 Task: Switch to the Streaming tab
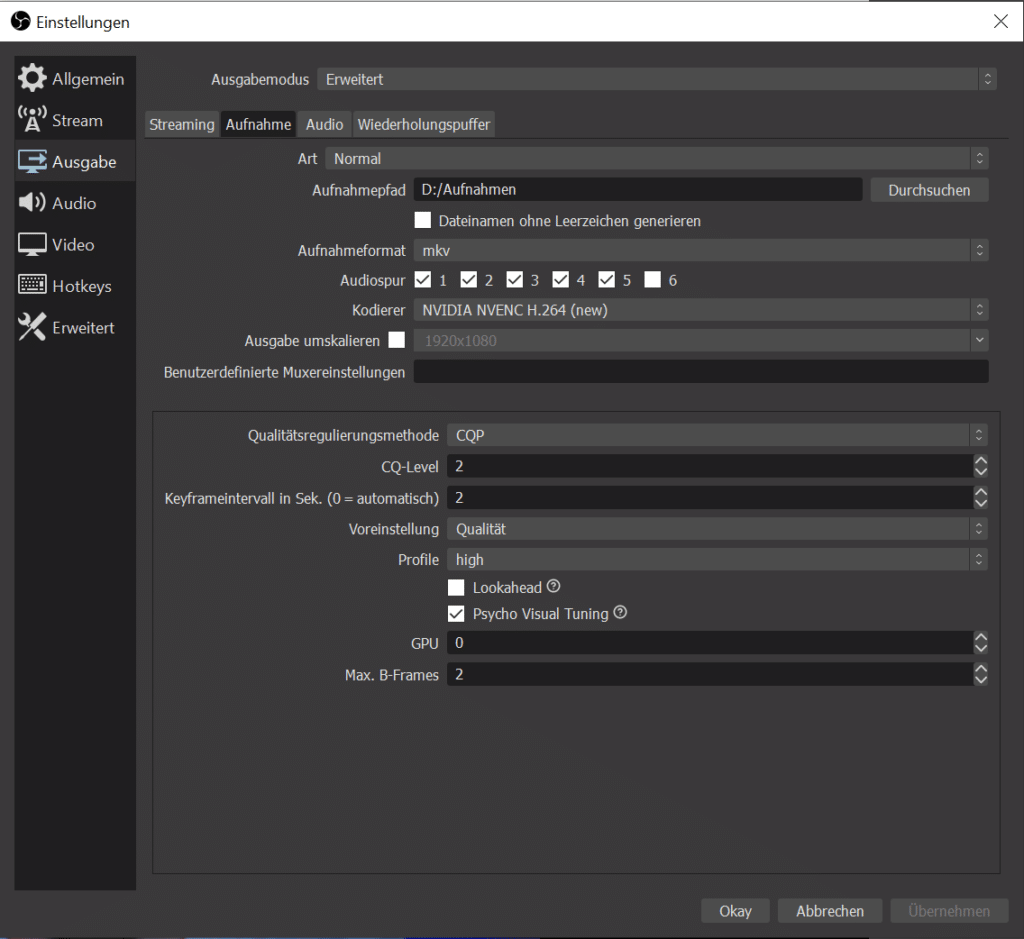(182, 124)
